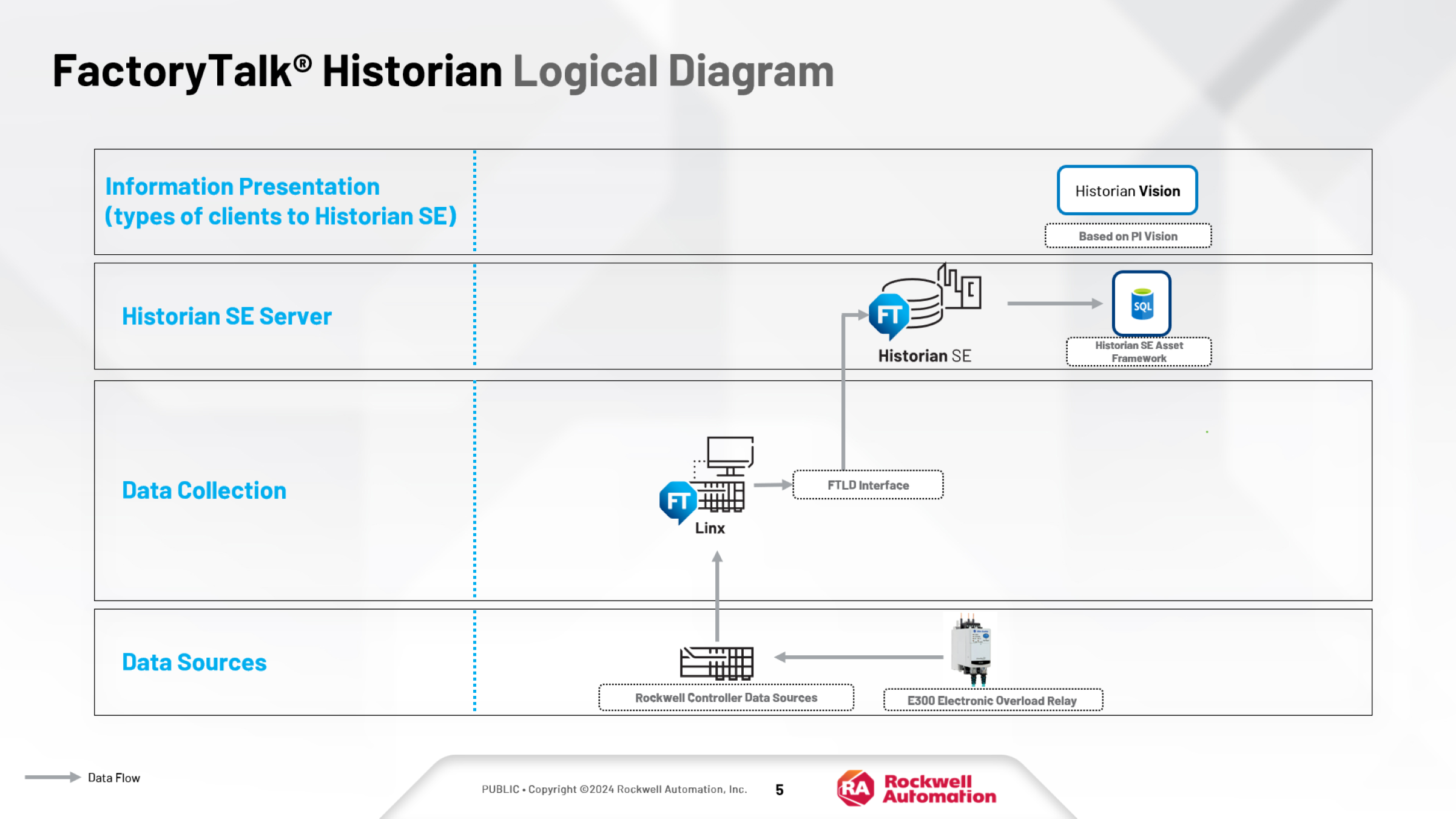The image size is (1456, 819).
Task: Click the monitor icon above Linx
Action: click(730, 456)
